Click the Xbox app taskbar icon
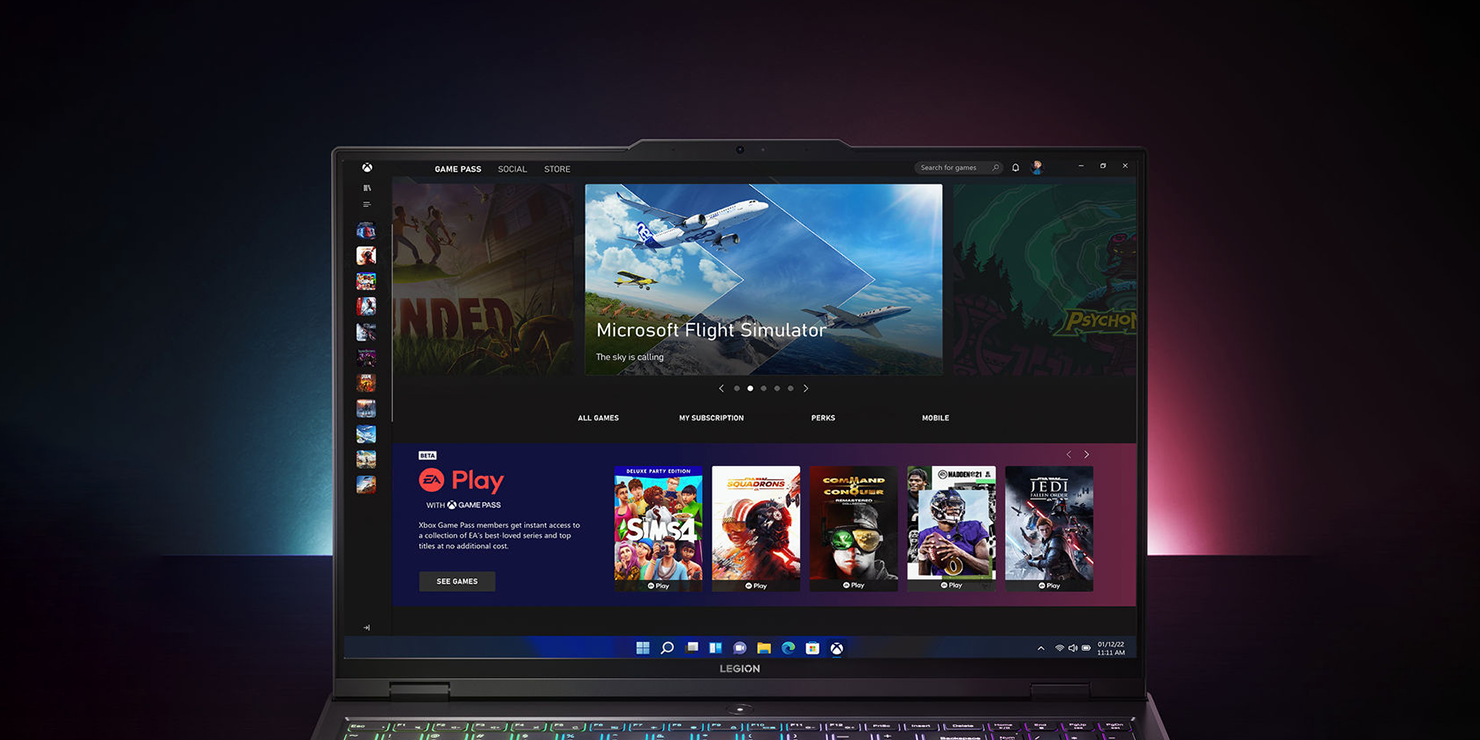The width and height of the screenshot is (1480, 740). (x=836, y=648)
